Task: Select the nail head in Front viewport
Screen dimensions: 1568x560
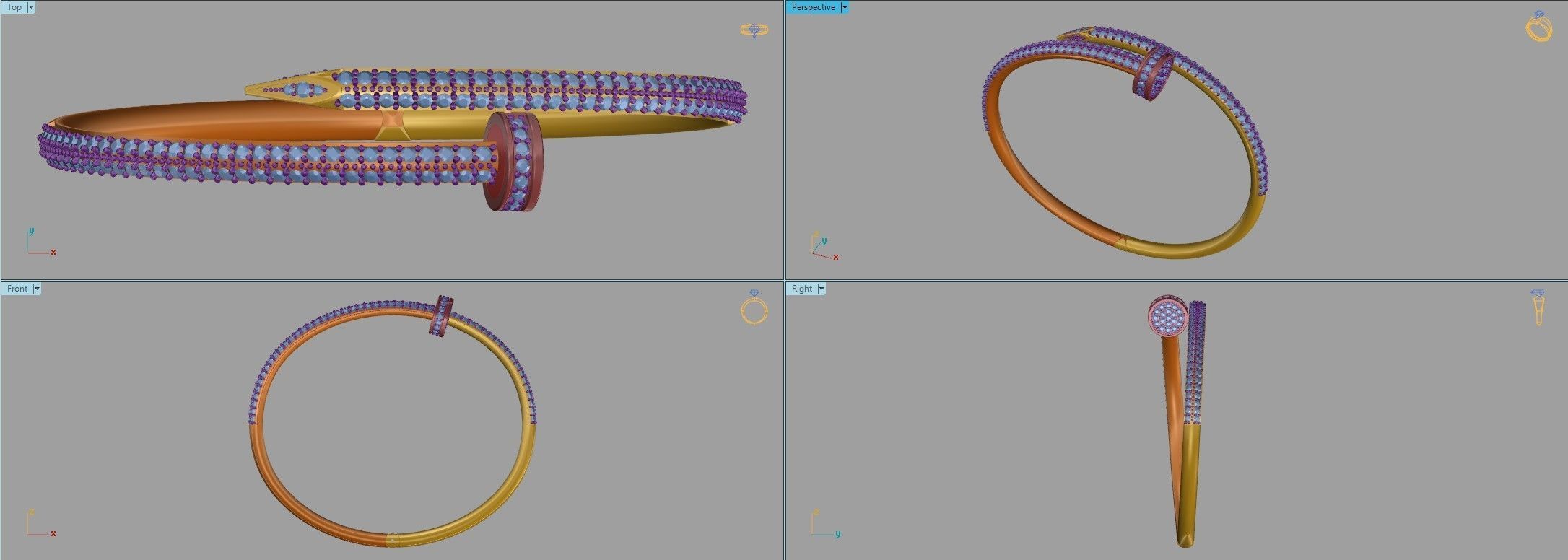Action: tap(443, 315)
